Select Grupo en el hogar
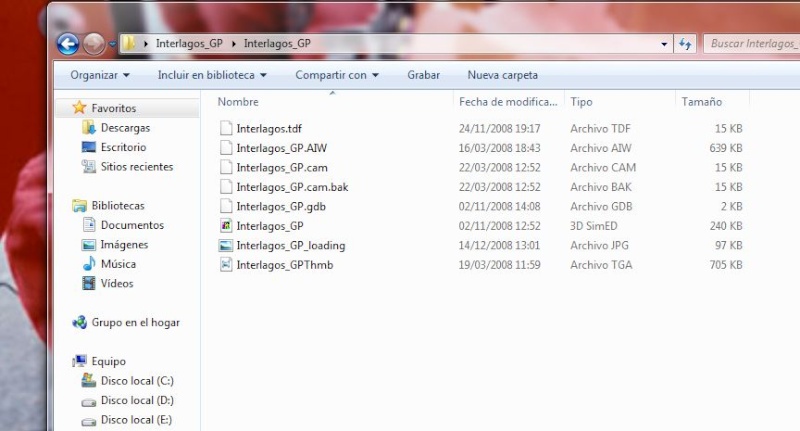800x431 pixels. pyautogui.click(x=136, y=322)
